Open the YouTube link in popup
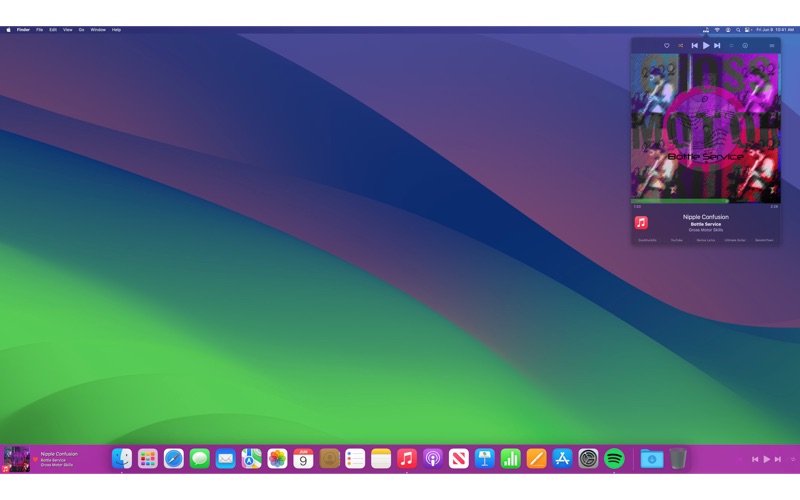Image resolution: width=800 pixels, height=500 pixels. pos(677,240)
